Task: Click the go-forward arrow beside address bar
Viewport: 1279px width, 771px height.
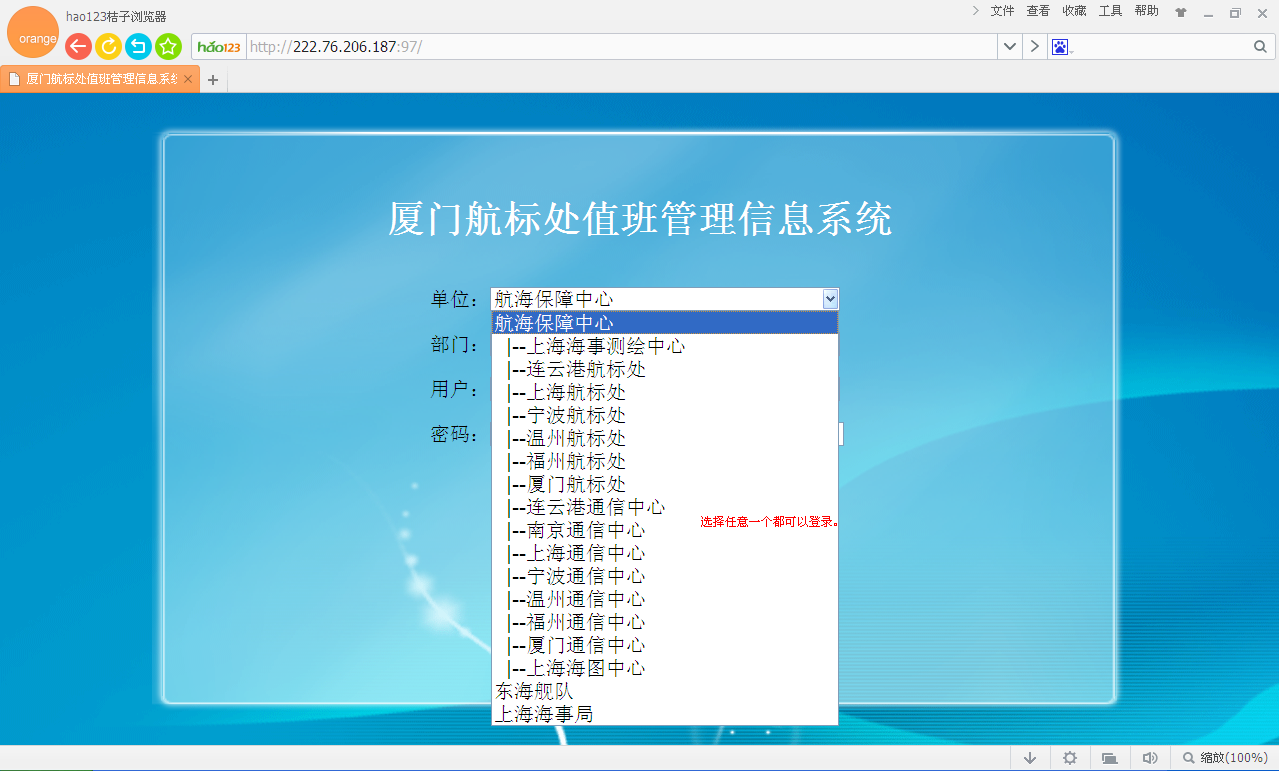Action: (x=1034, y=46)
